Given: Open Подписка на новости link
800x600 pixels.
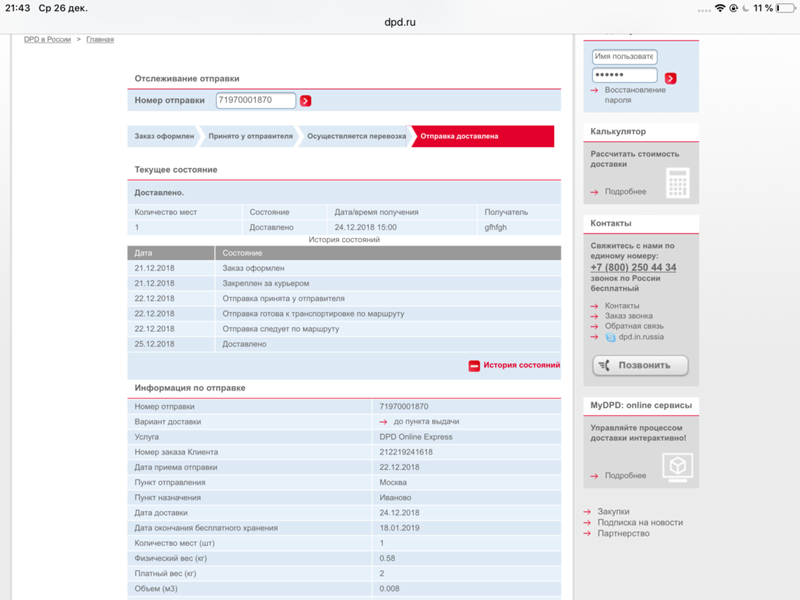Looking at the screenshot, I should click(640, 522).
